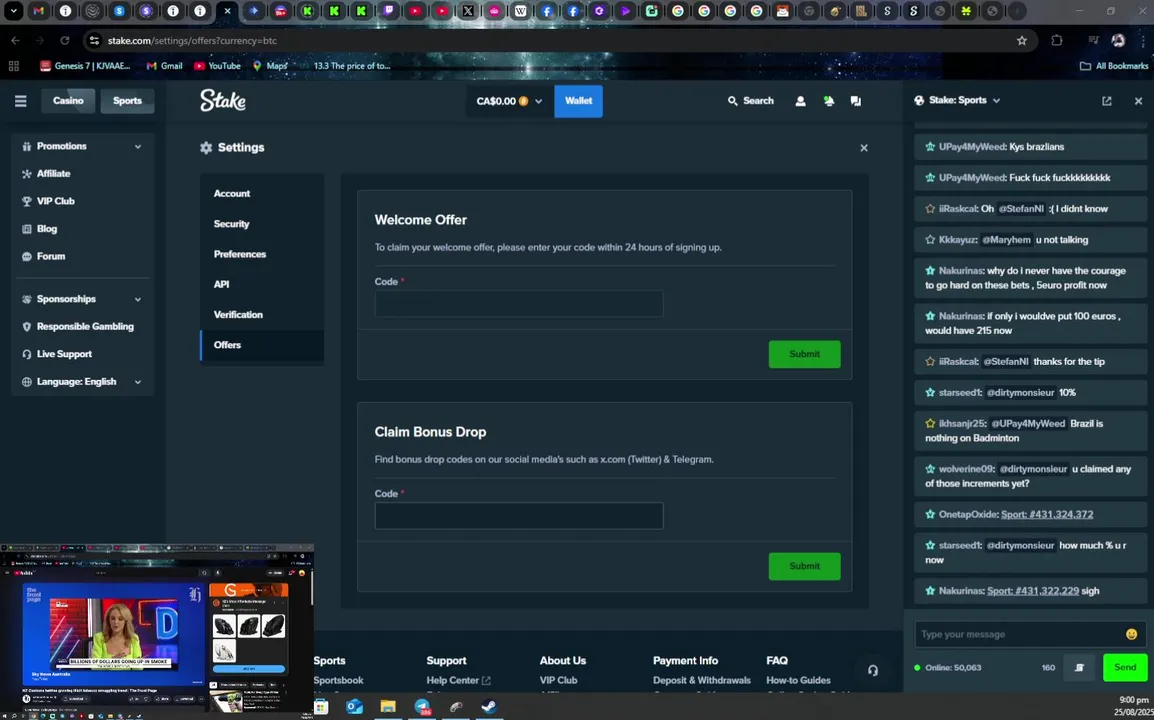
Task: Open the browser extensions puzzle icon
Action: pyautogui.click(x=1057, y=40)
